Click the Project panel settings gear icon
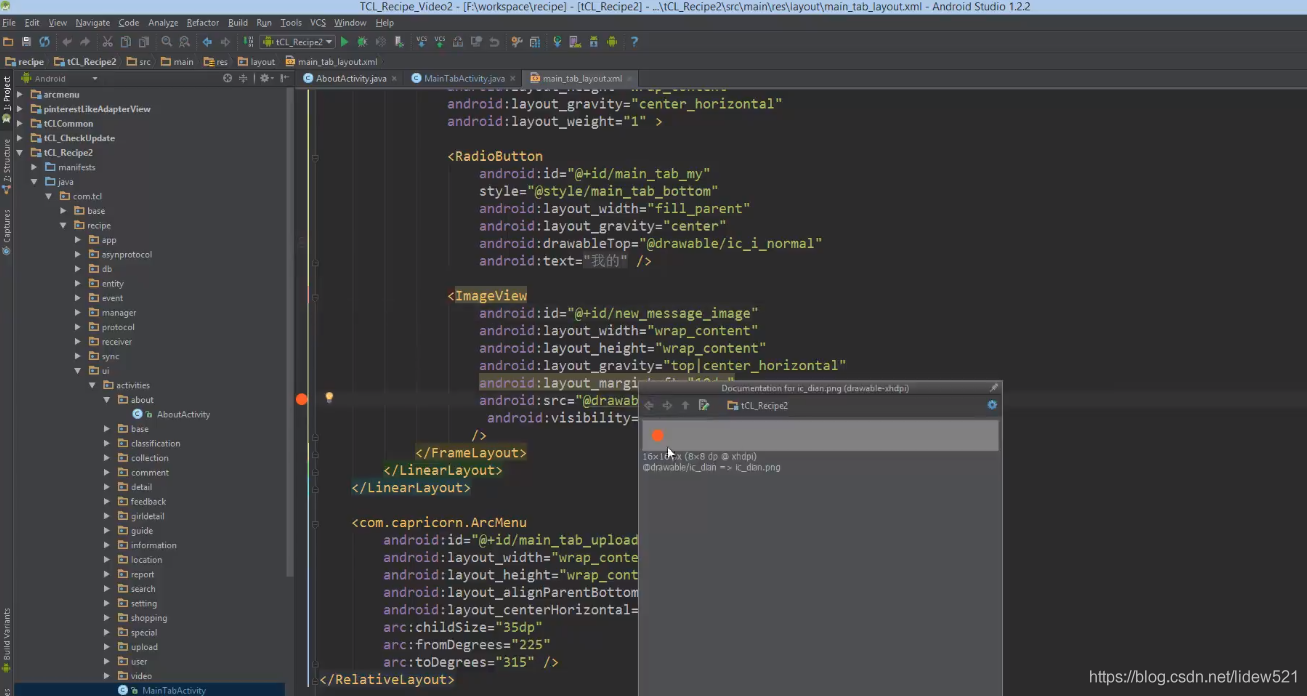1307x696 pixels. [264, 78]
